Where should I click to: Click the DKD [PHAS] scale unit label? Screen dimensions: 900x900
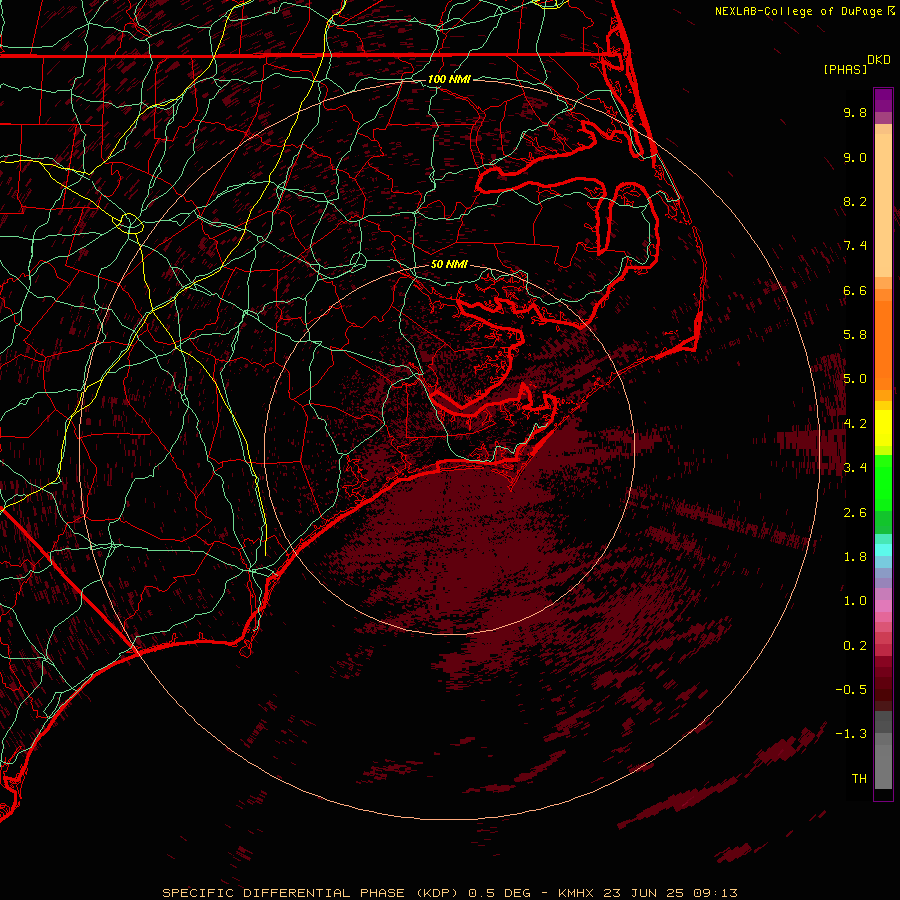(856, 64)
